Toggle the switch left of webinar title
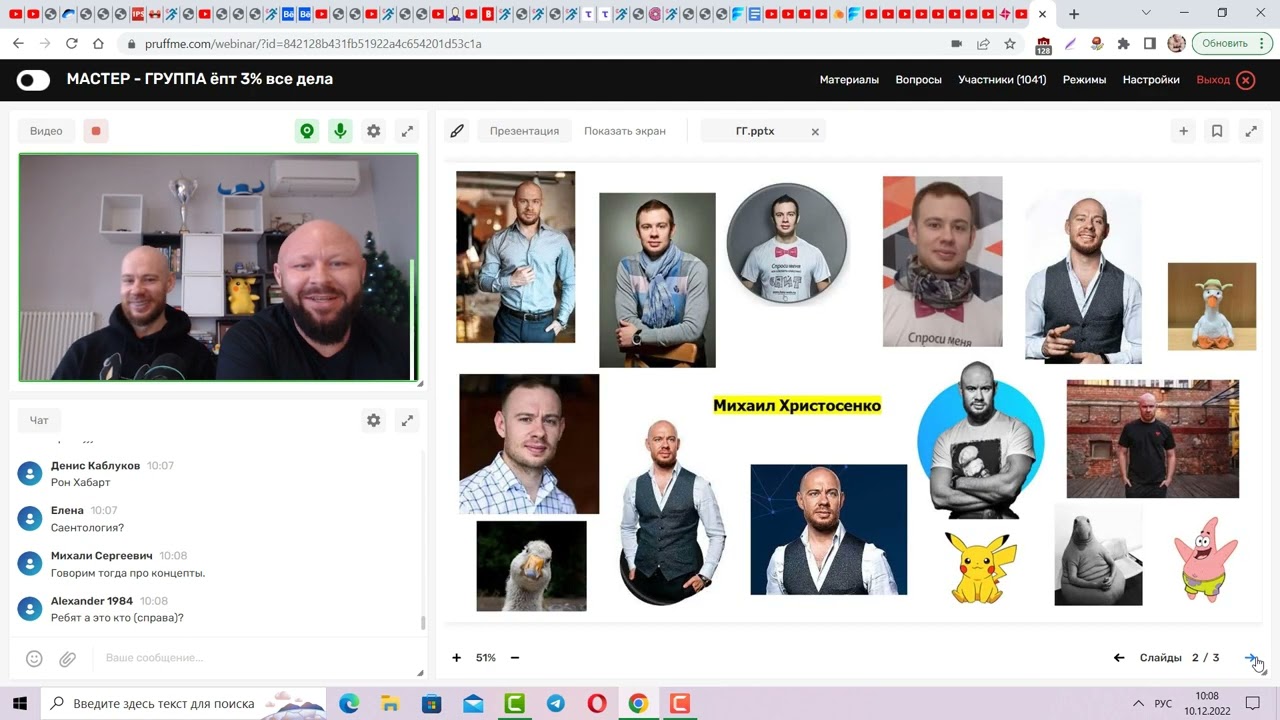The width and height of the screenshot is (1280, 720). click(33, 80)
